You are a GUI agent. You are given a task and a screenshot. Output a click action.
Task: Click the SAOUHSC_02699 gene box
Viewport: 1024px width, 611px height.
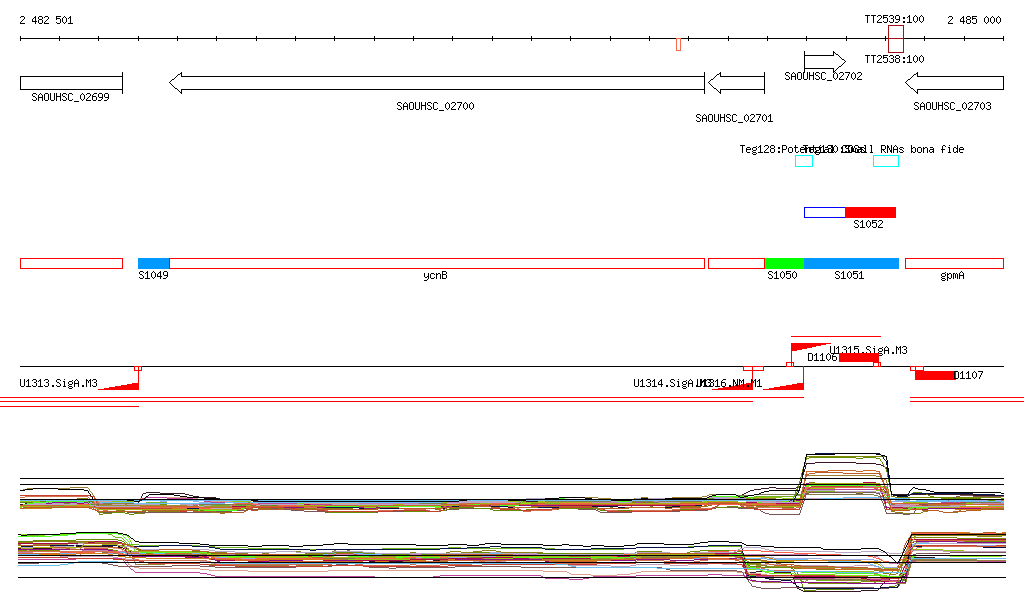[71, 83]
